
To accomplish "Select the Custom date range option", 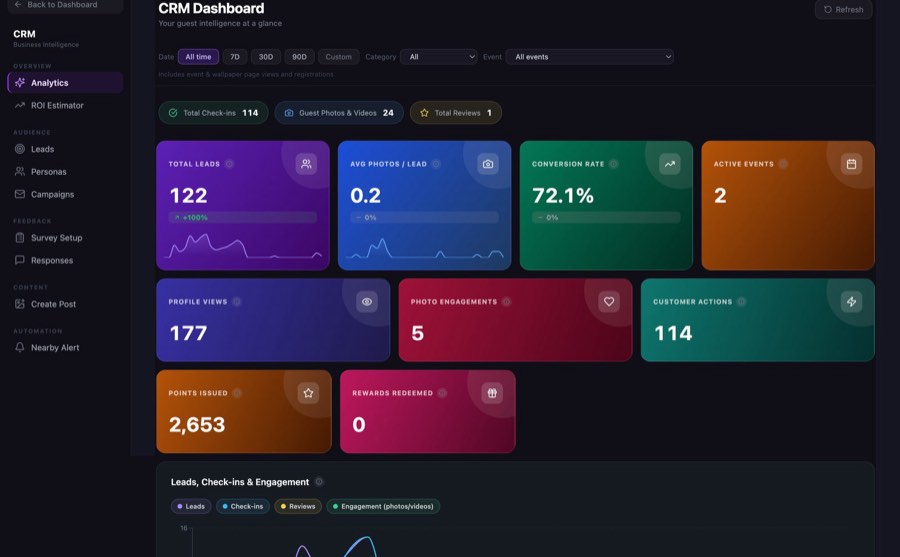I will (339, 57).
